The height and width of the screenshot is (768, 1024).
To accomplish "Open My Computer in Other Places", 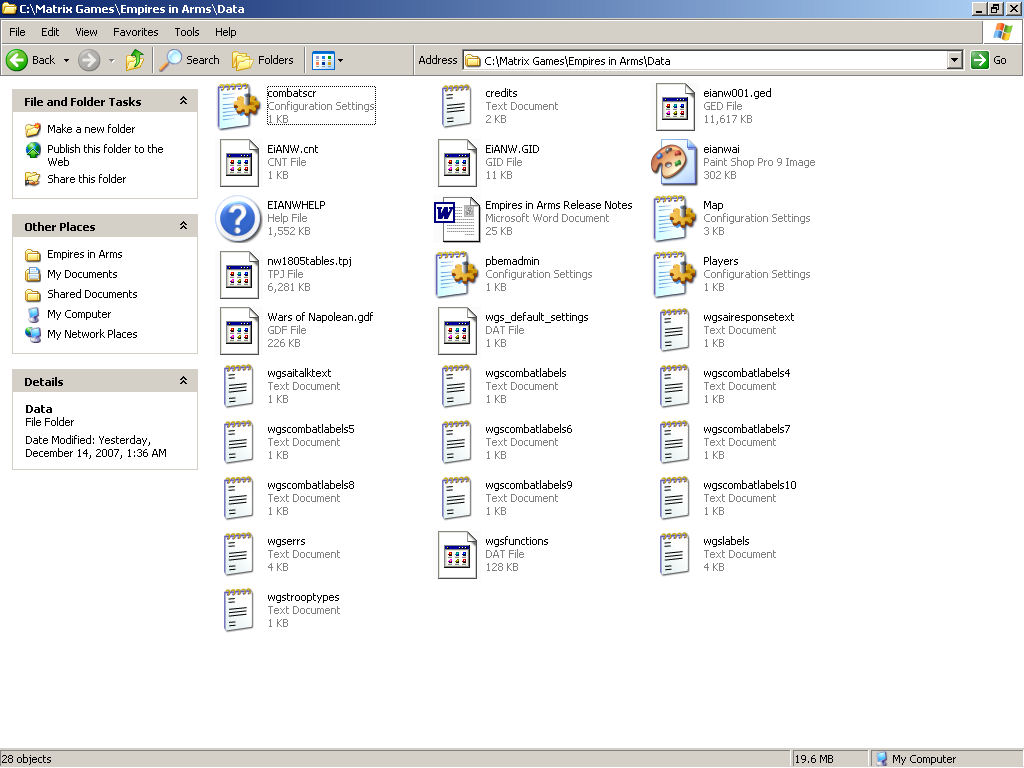I will pos(79,314).
